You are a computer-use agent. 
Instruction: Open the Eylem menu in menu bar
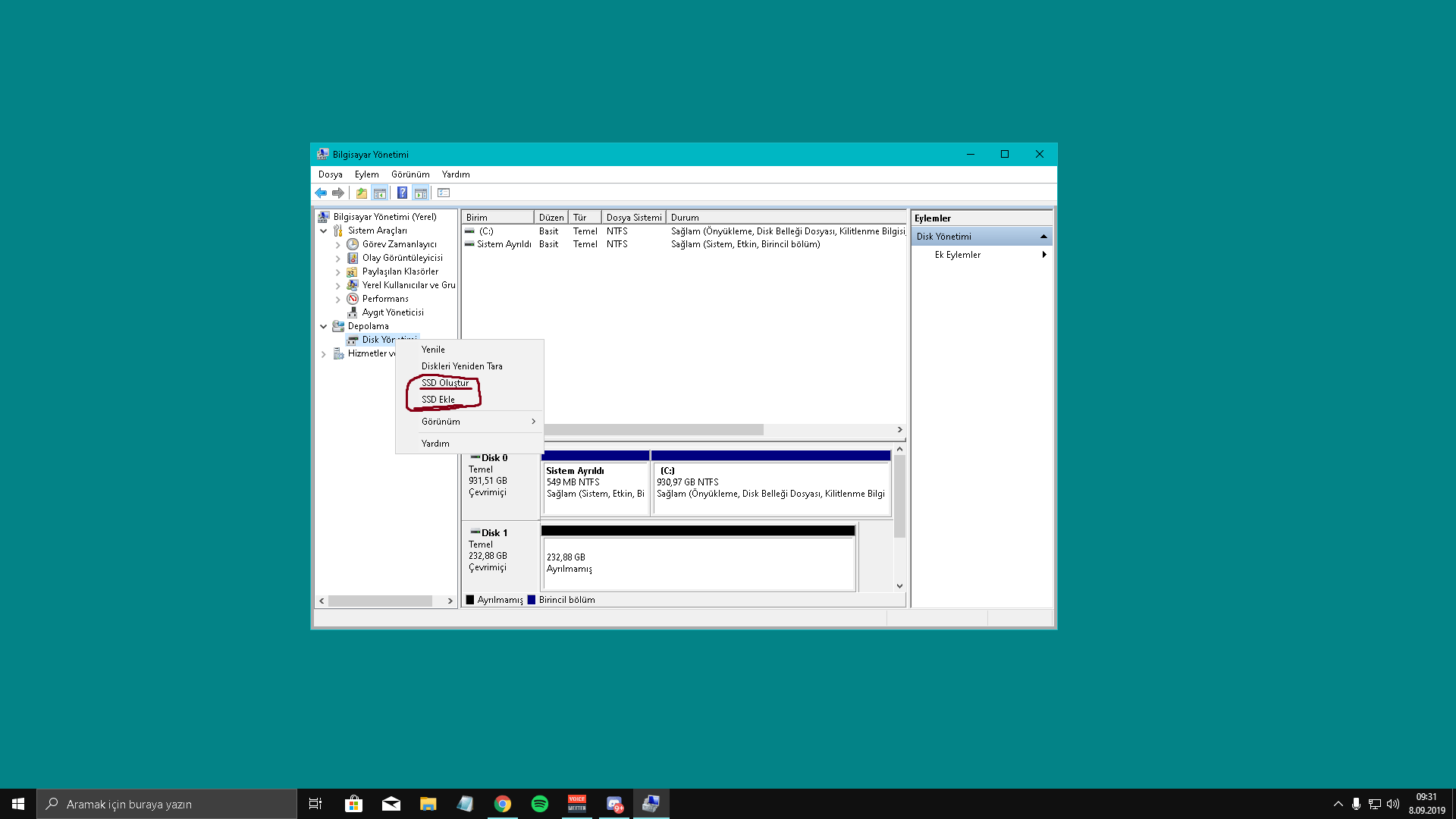(366, 174)
